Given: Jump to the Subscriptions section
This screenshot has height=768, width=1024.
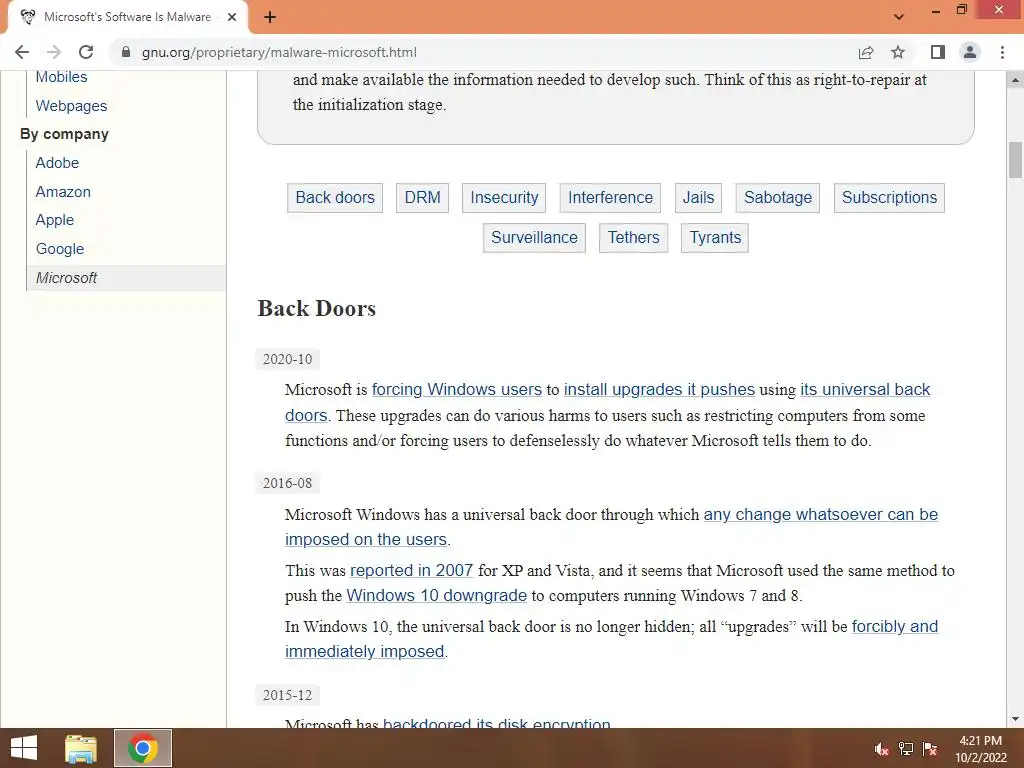Looking at the screenshot, I should (x=889, y=197).
